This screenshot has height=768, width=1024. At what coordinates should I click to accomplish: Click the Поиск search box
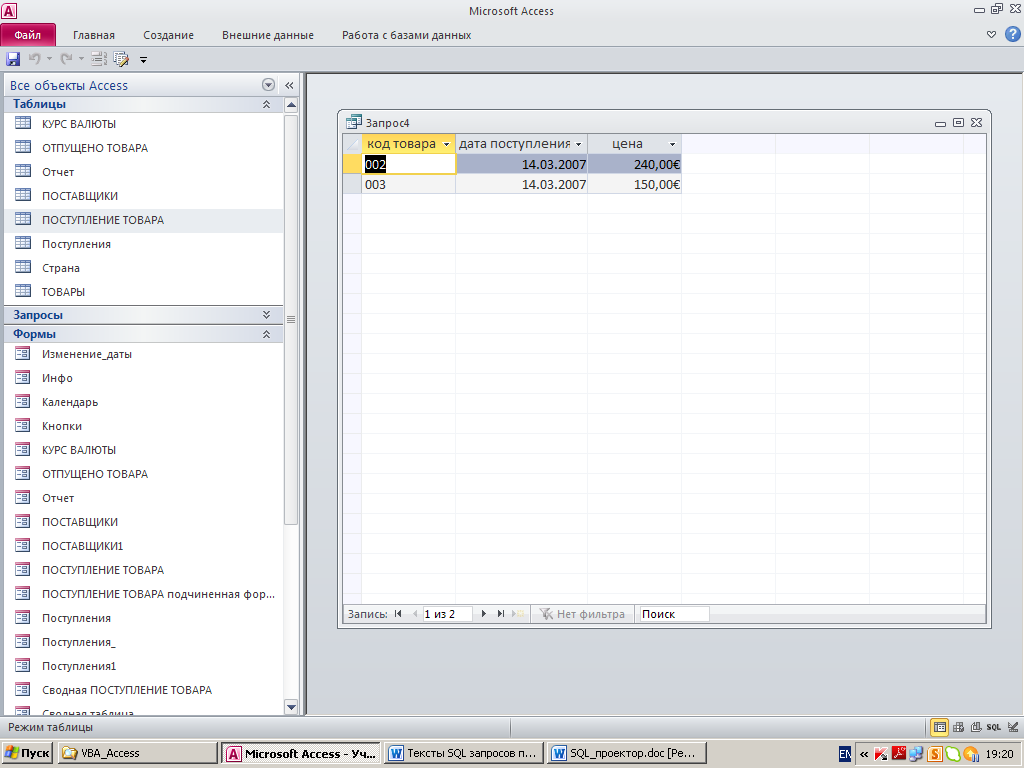(x=673, y=614)
